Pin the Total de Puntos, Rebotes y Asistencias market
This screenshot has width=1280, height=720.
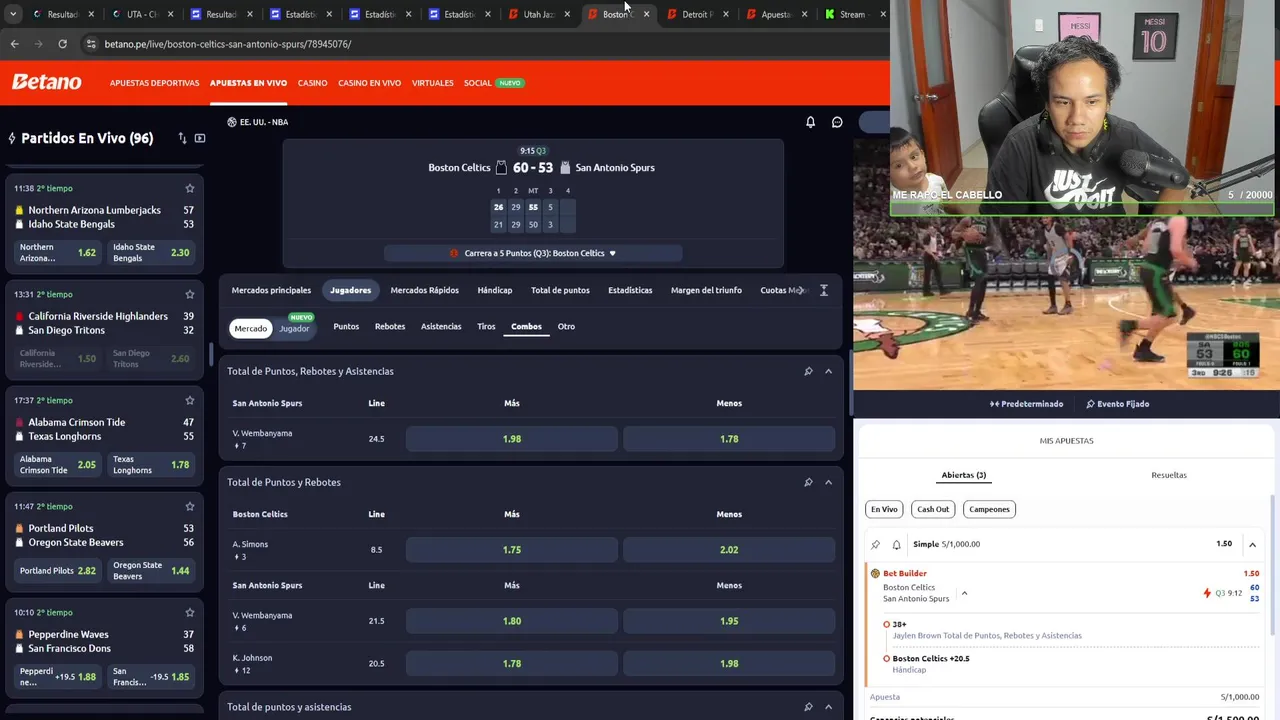[x=808, y=371]
